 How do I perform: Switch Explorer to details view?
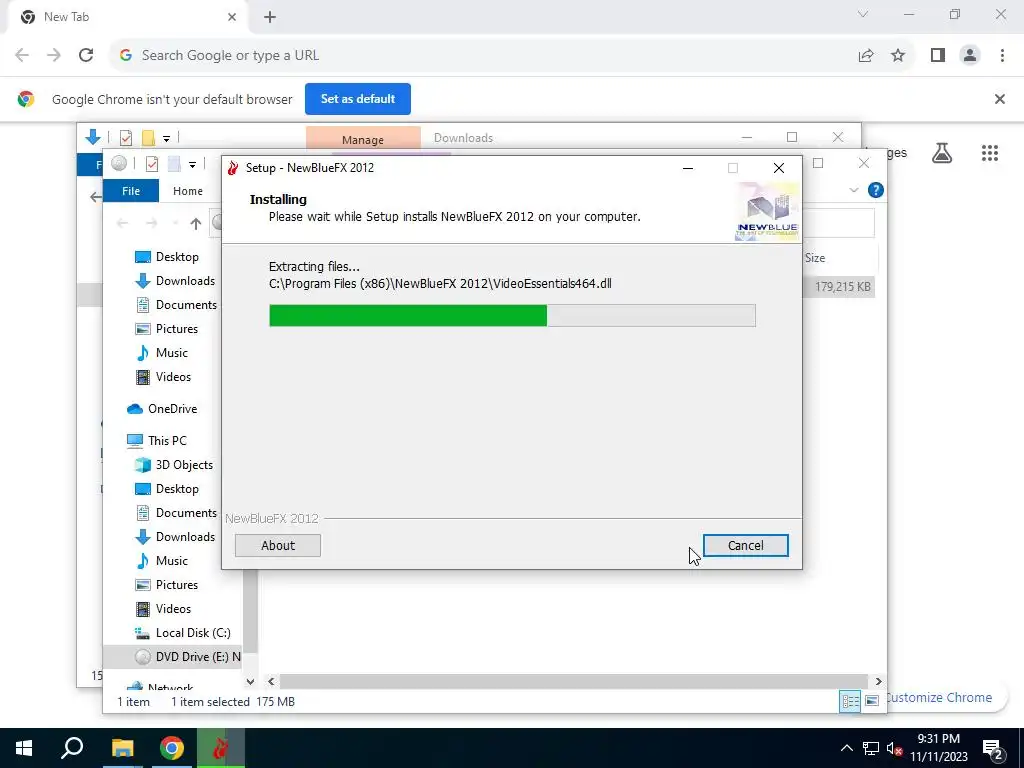pos(850,701)
